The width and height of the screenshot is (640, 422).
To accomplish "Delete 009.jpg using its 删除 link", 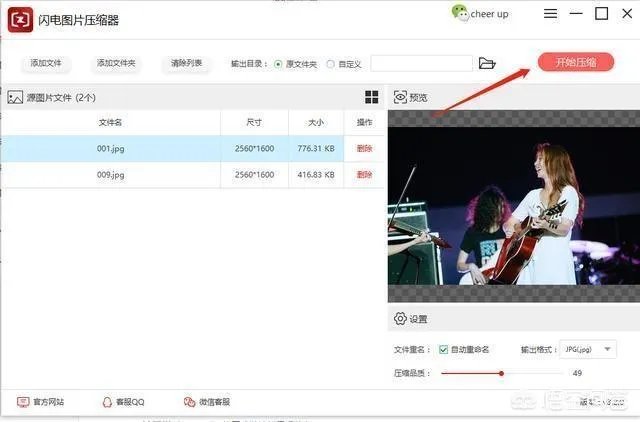I will (x=364, y=175).
